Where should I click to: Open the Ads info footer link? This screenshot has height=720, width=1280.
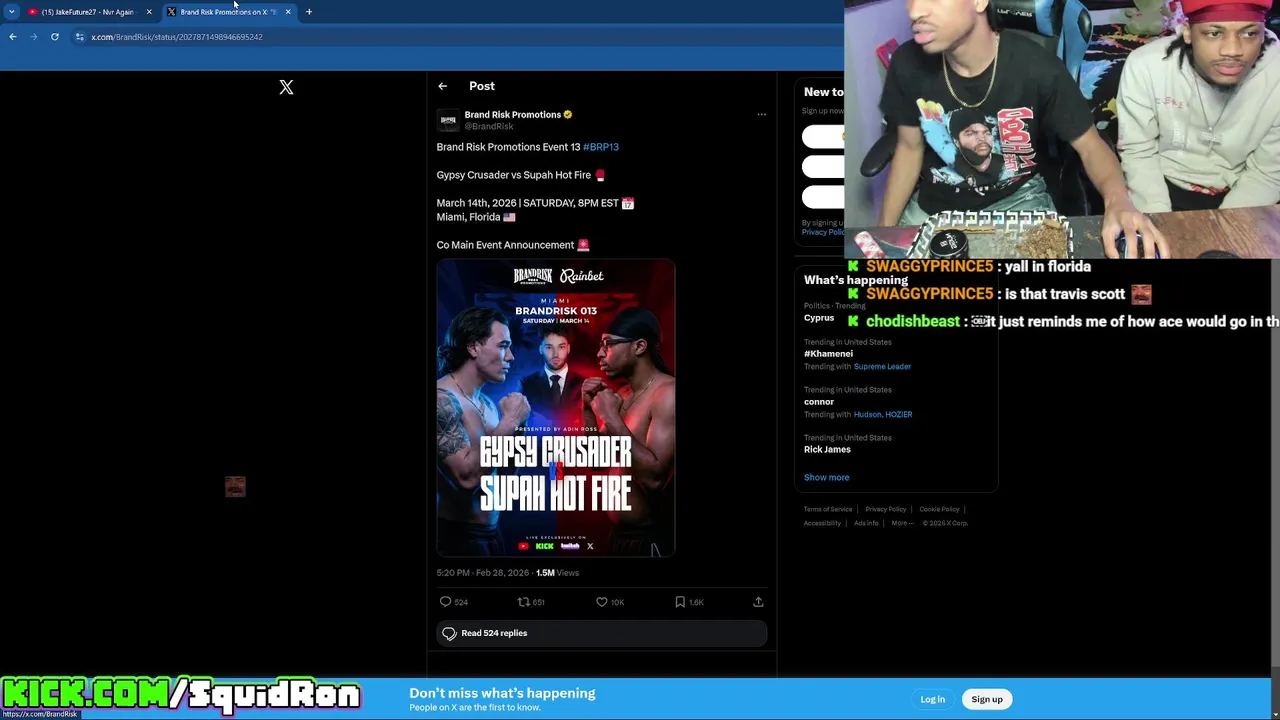(x=866, y=523)
